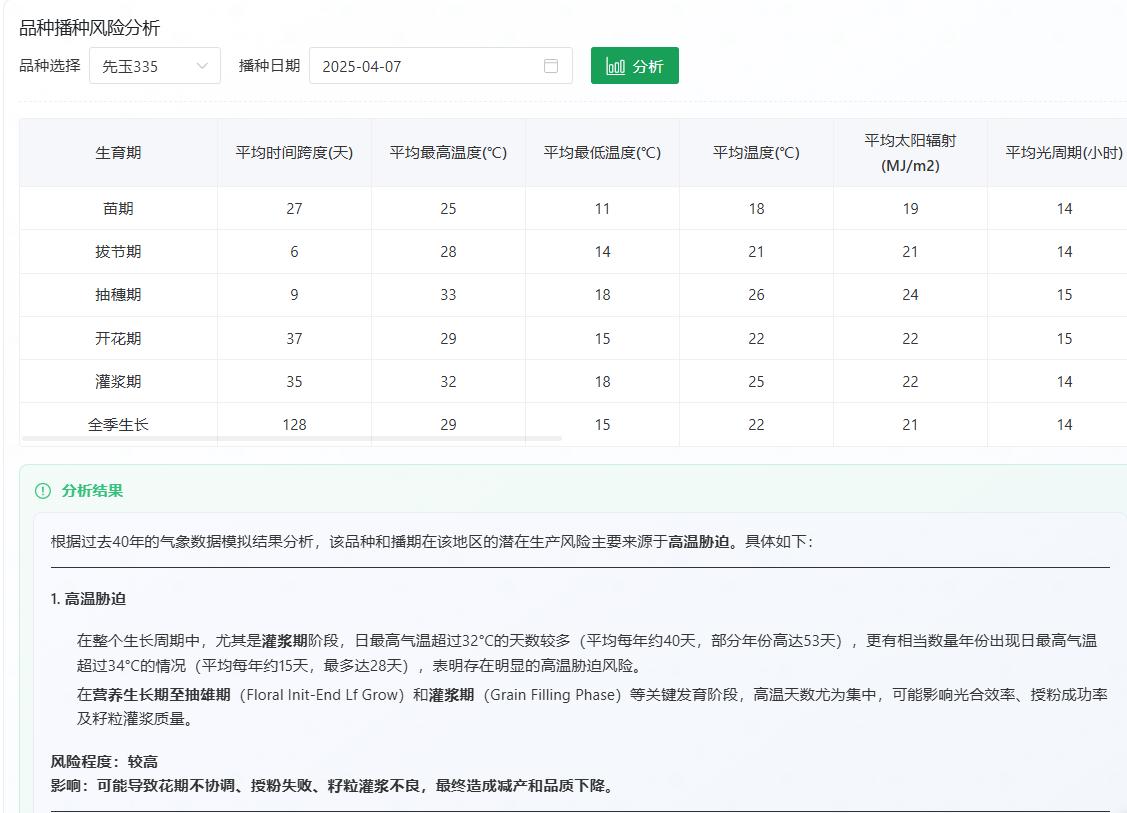Click 灌浆期 average temperature 25
The height and width of the screenshot is (813, 1127).
pyautogui.click(x=756, y=382)
